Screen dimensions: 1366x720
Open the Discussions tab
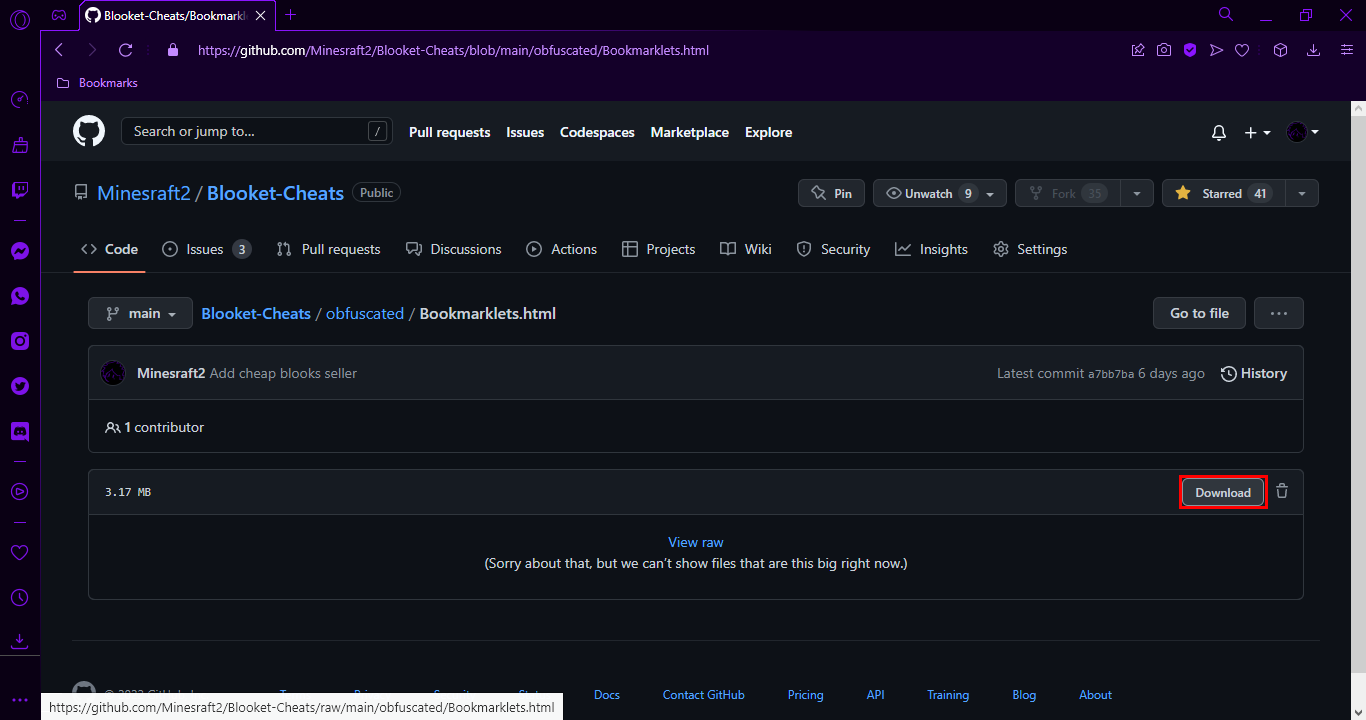(x=454, y=249)
